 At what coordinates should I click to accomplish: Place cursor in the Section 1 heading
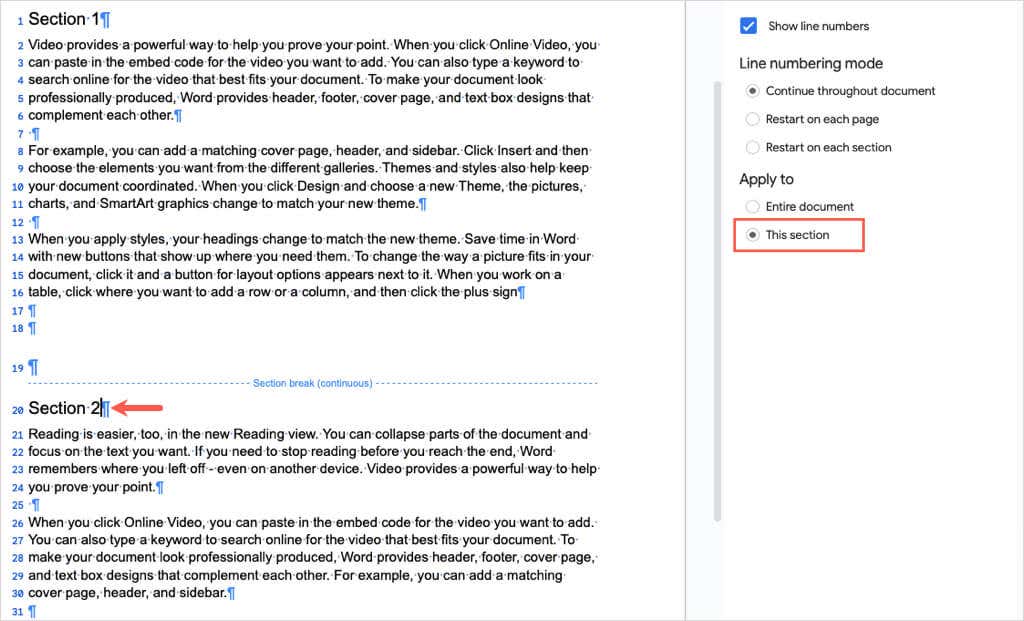coord(62,18)
